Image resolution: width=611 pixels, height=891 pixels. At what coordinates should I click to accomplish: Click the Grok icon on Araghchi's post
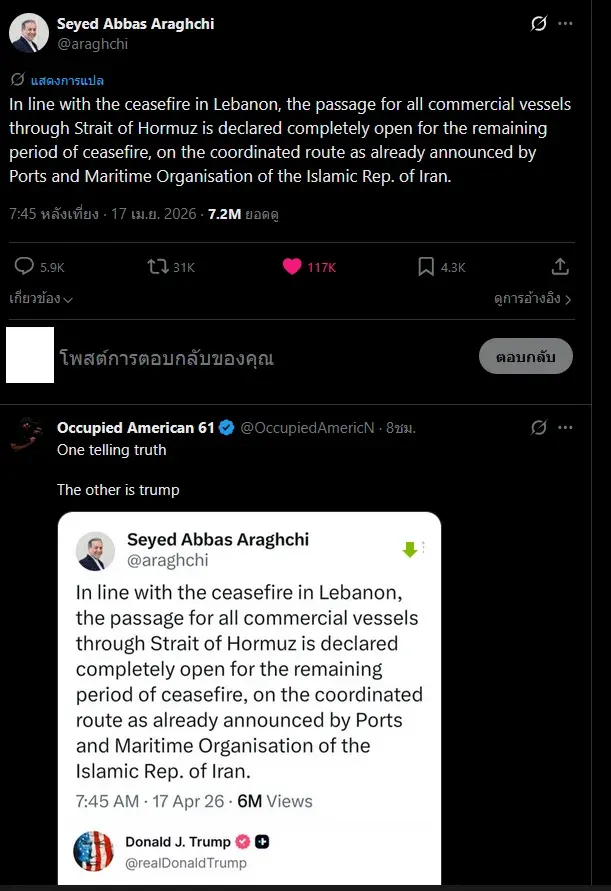539,24
